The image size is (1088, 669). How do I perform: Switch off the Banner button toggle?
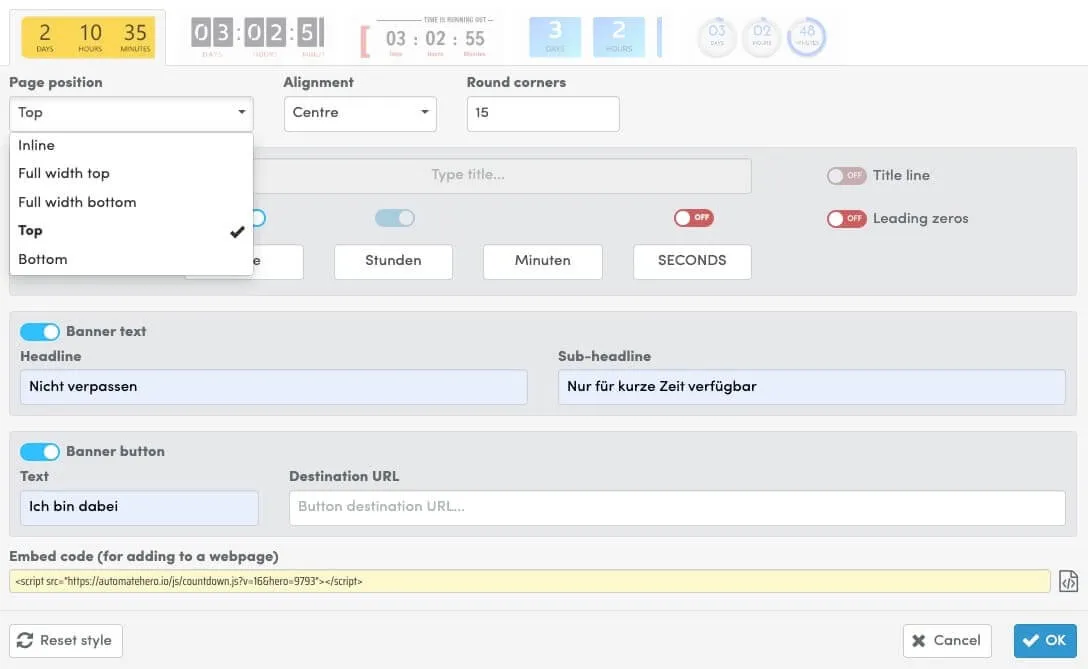pyautogui.click(x=40, y=452)
